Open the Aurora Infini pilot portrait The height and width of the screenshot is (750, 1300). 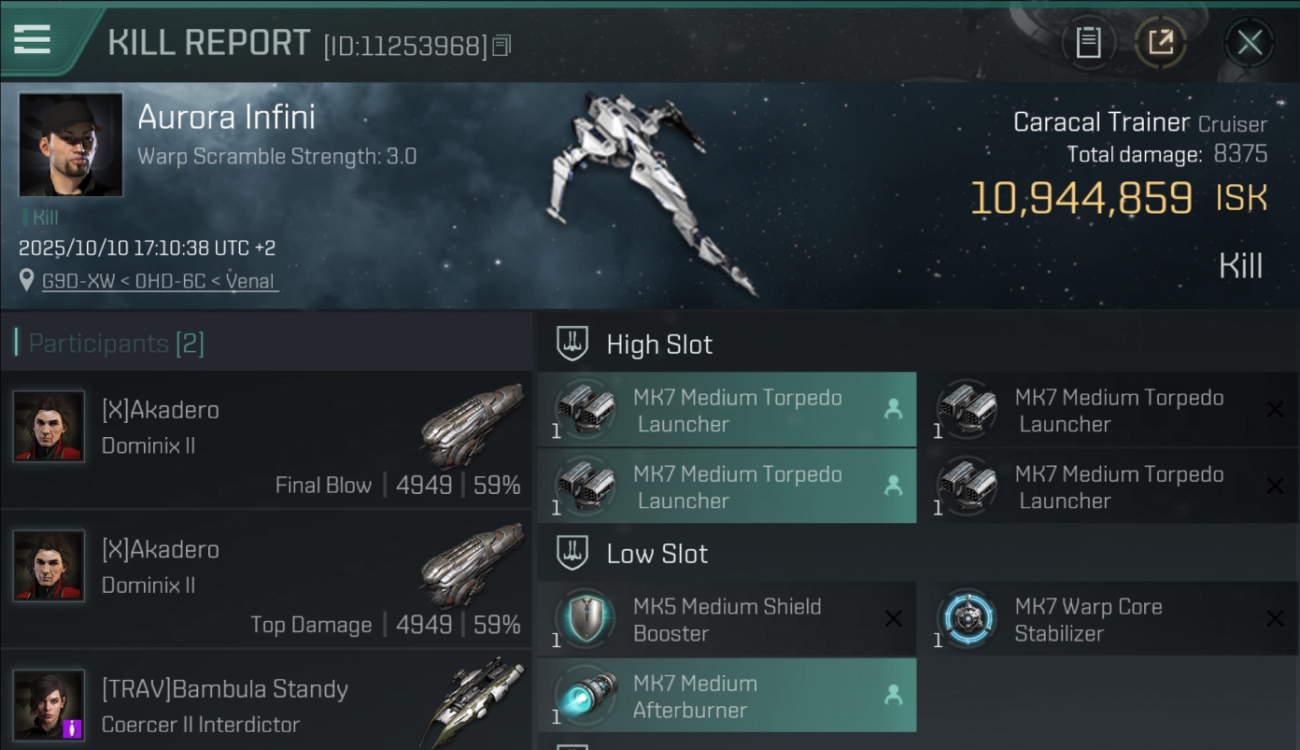point(71,145)
